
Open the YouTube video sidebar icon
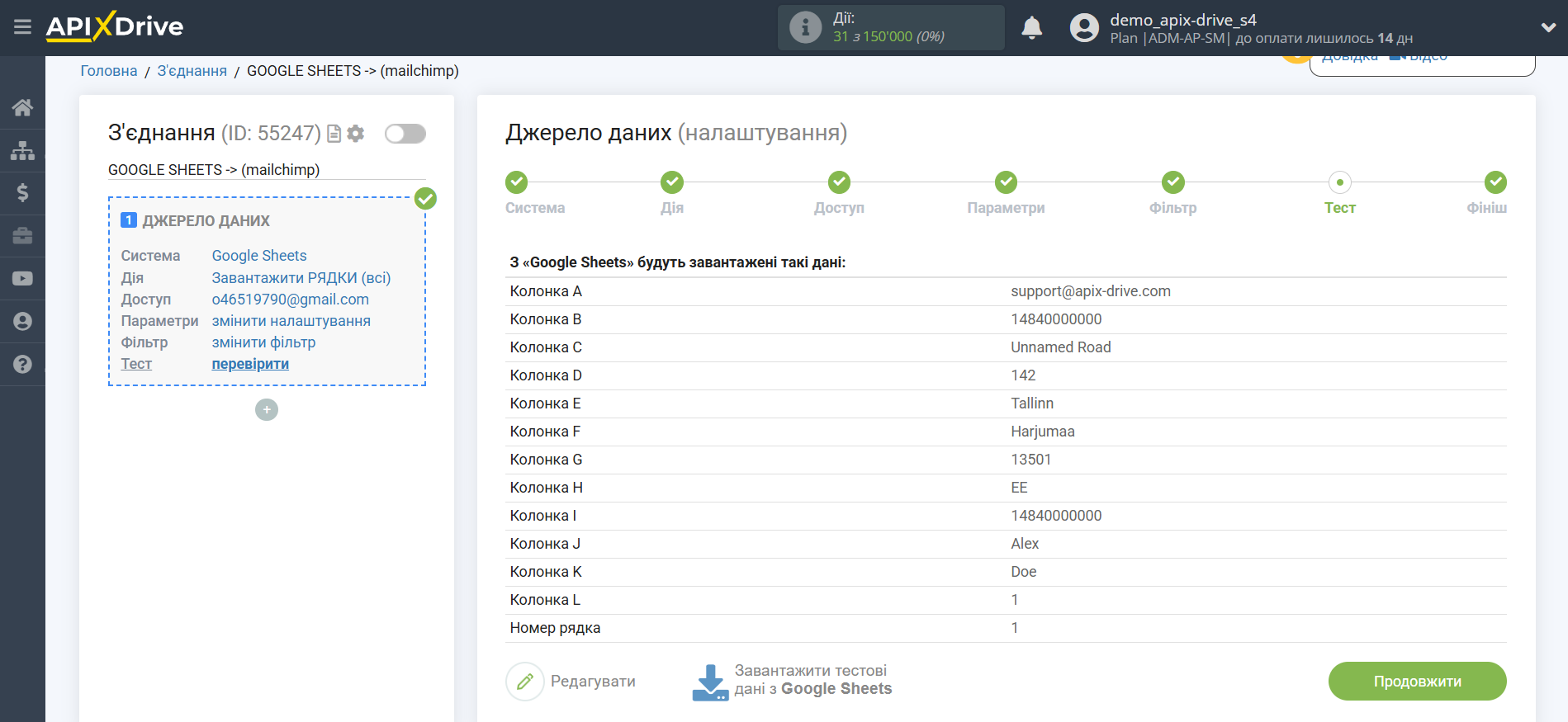[22, 279]
